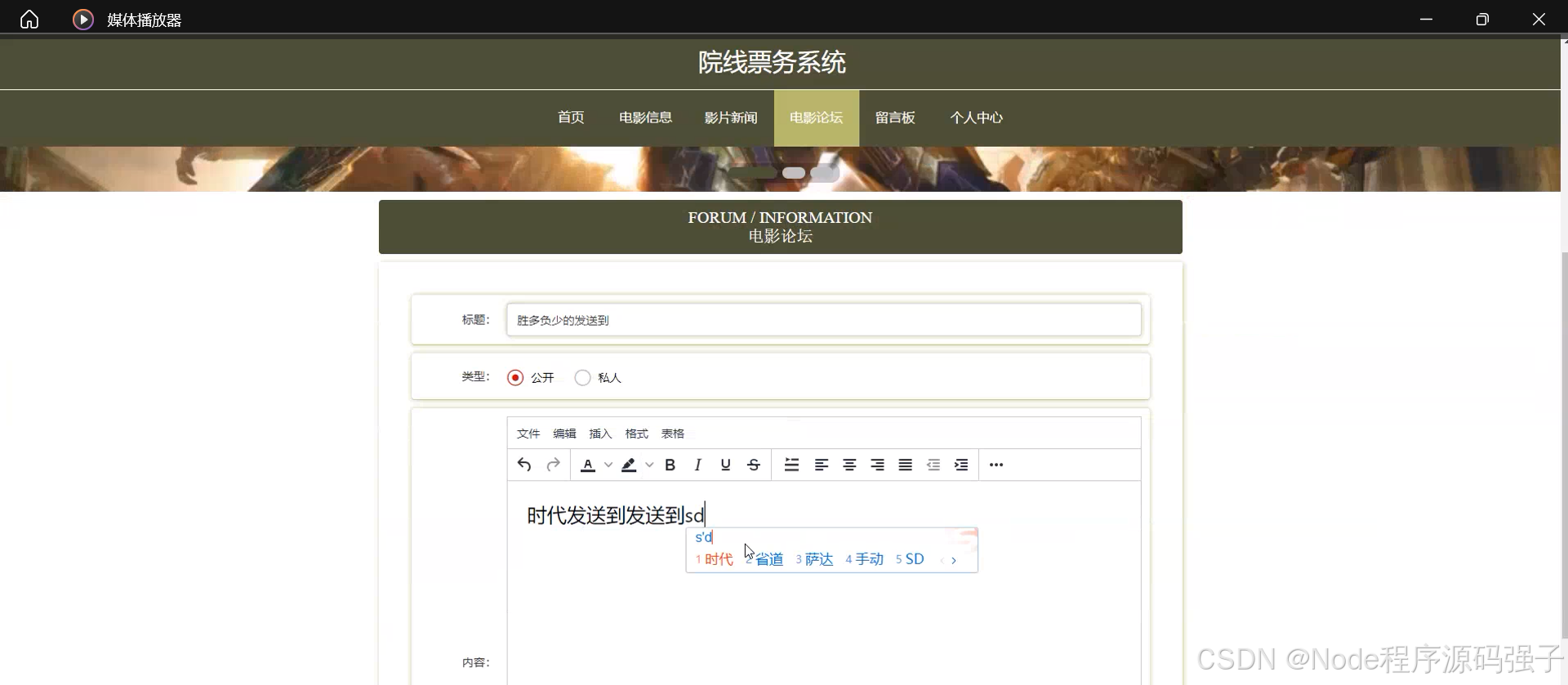
Task: Align text left
Action: tap(822, 465)
